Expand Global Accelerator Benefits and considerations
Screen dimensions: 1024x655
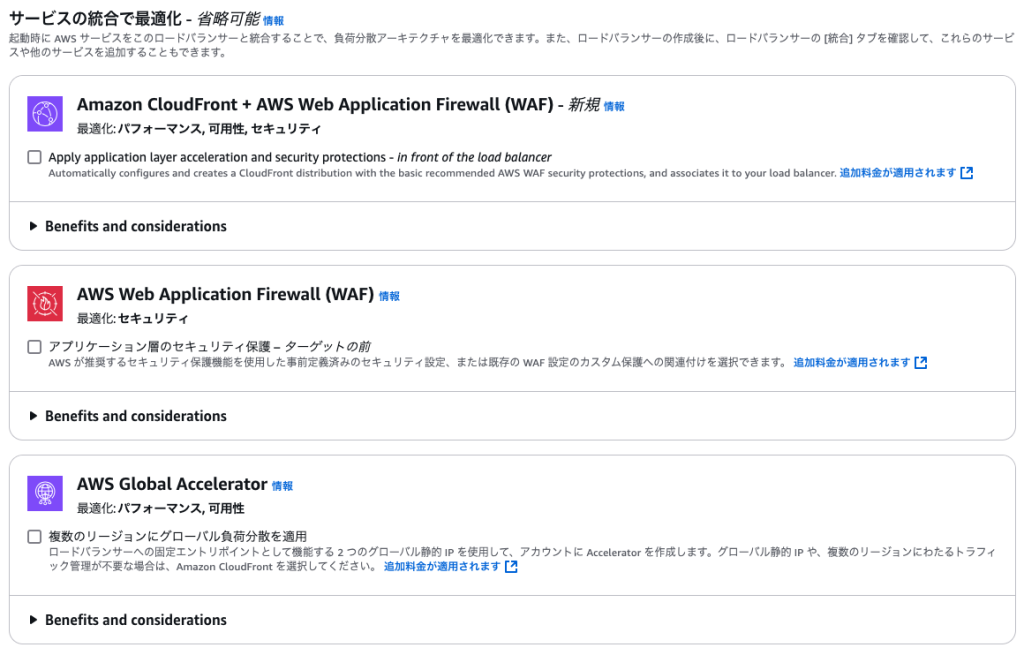pos(129,620)
